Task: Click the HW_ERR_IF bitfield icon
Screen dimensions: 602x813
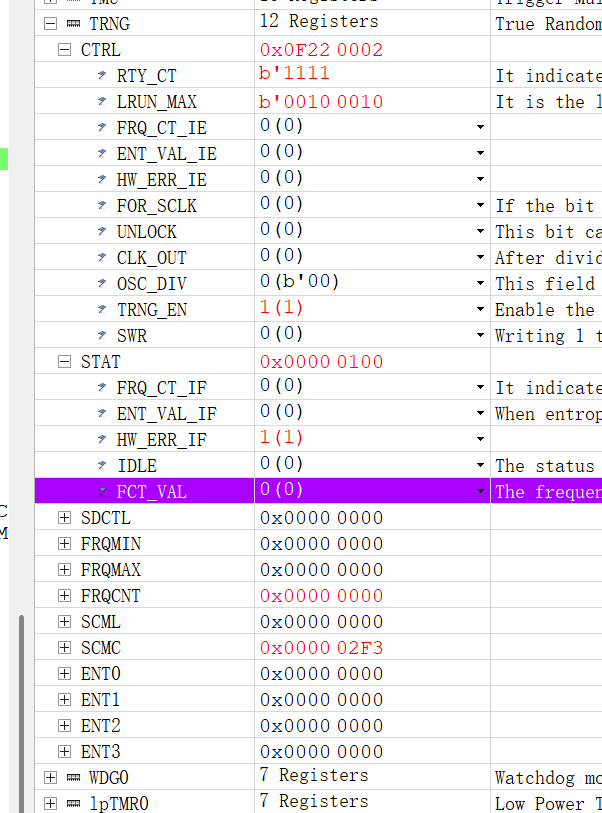Action: (x=102, y=440)
